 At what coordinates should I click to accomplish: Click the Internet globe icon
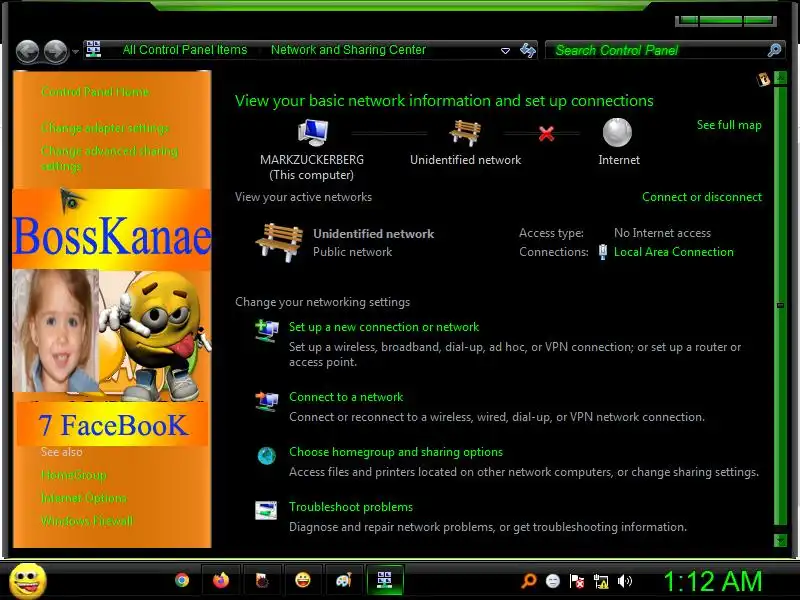[x=617, y=133]
